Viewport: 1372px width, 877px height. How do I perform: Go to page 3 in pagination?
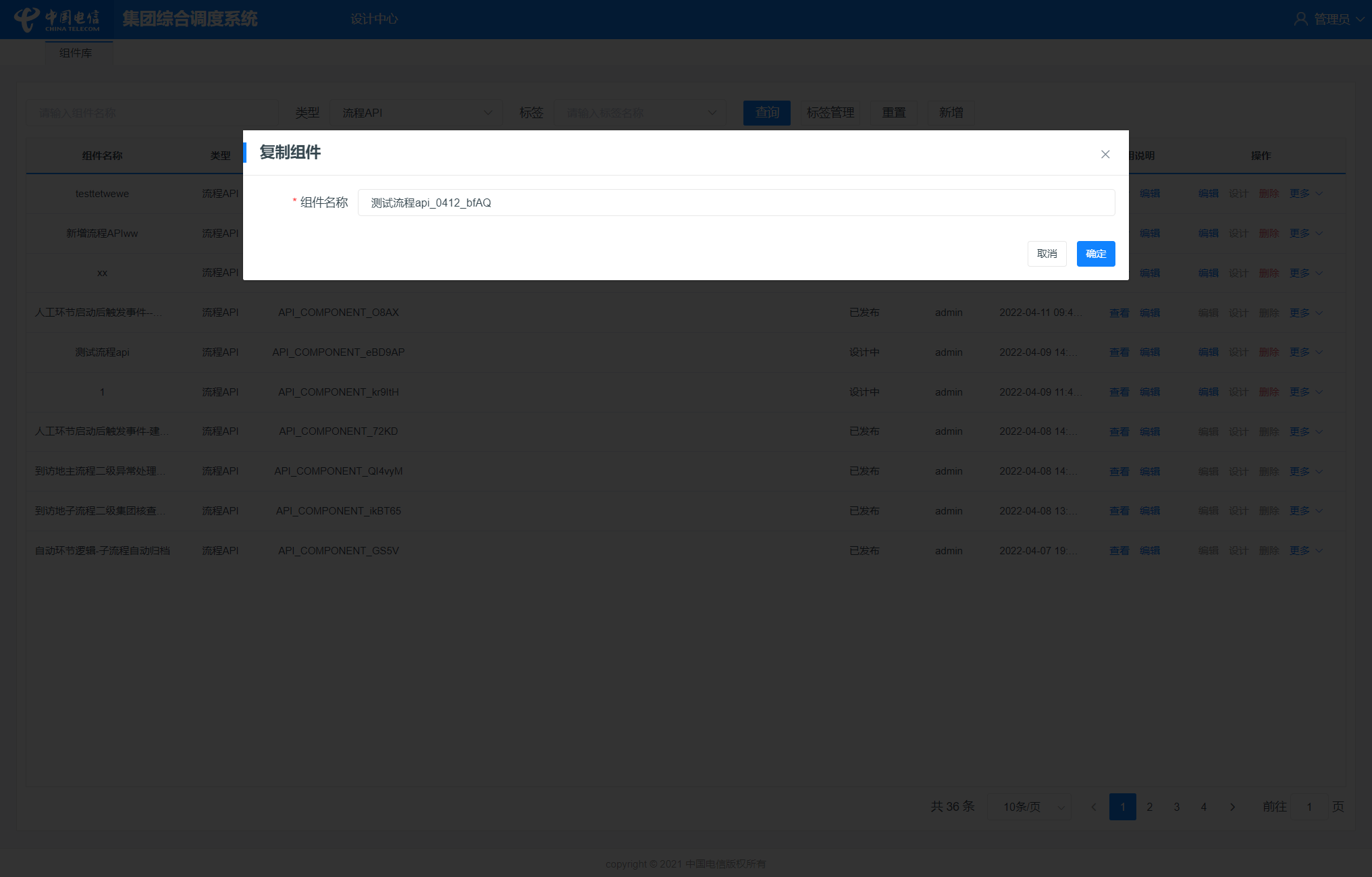(x=1176, y=807)
